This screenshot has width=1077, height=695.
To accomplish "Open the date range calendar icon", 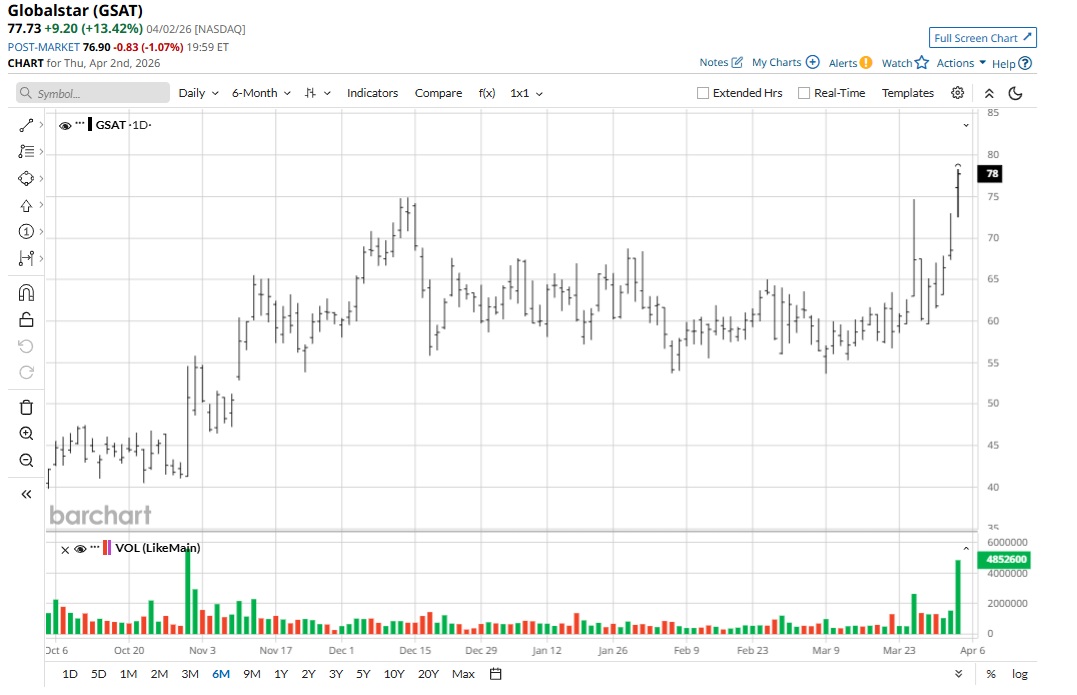I will click(x=495, y=674).
